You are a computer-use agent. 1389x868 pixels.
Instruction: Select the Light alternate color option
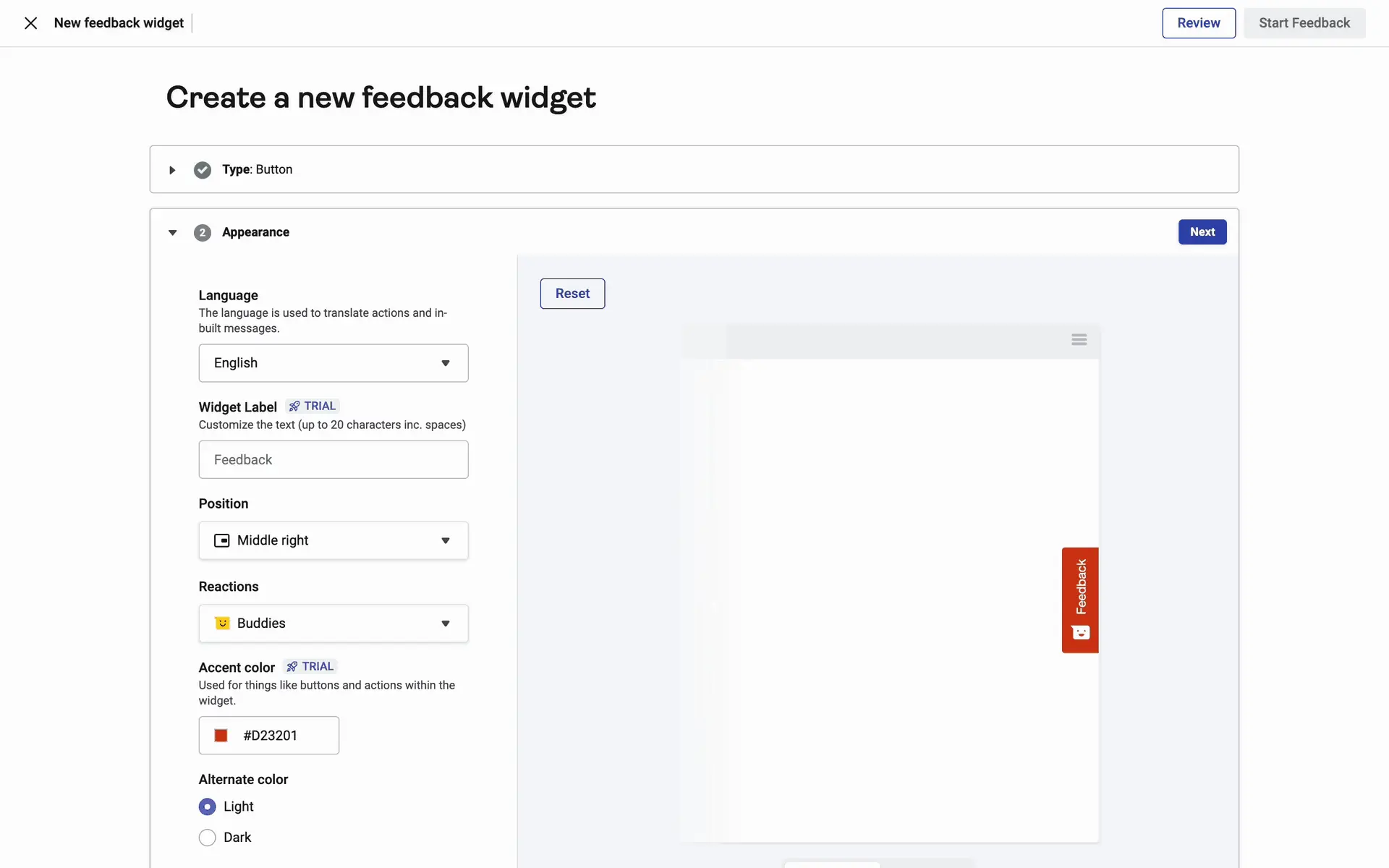208,807
